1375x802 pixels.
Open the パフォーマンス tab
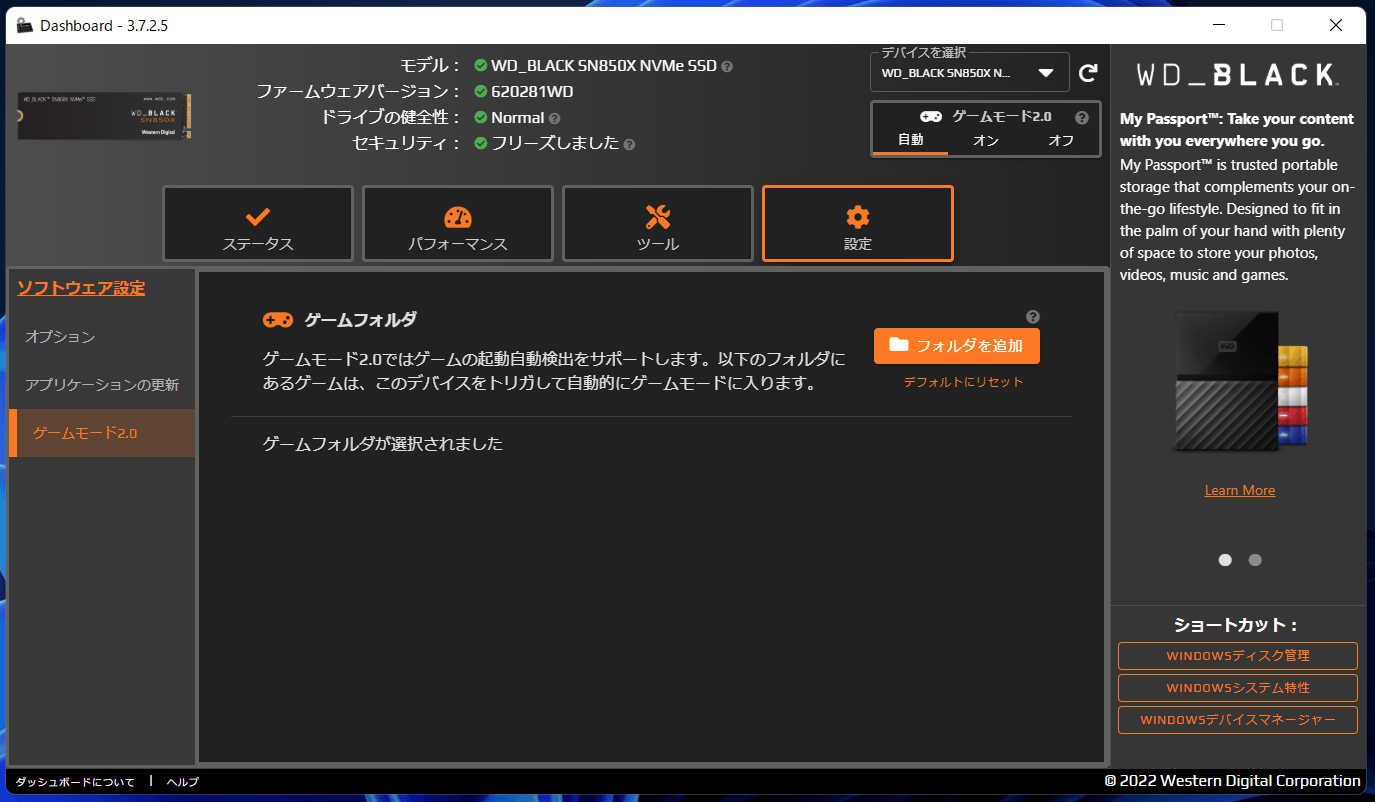[x=458, y=224]
